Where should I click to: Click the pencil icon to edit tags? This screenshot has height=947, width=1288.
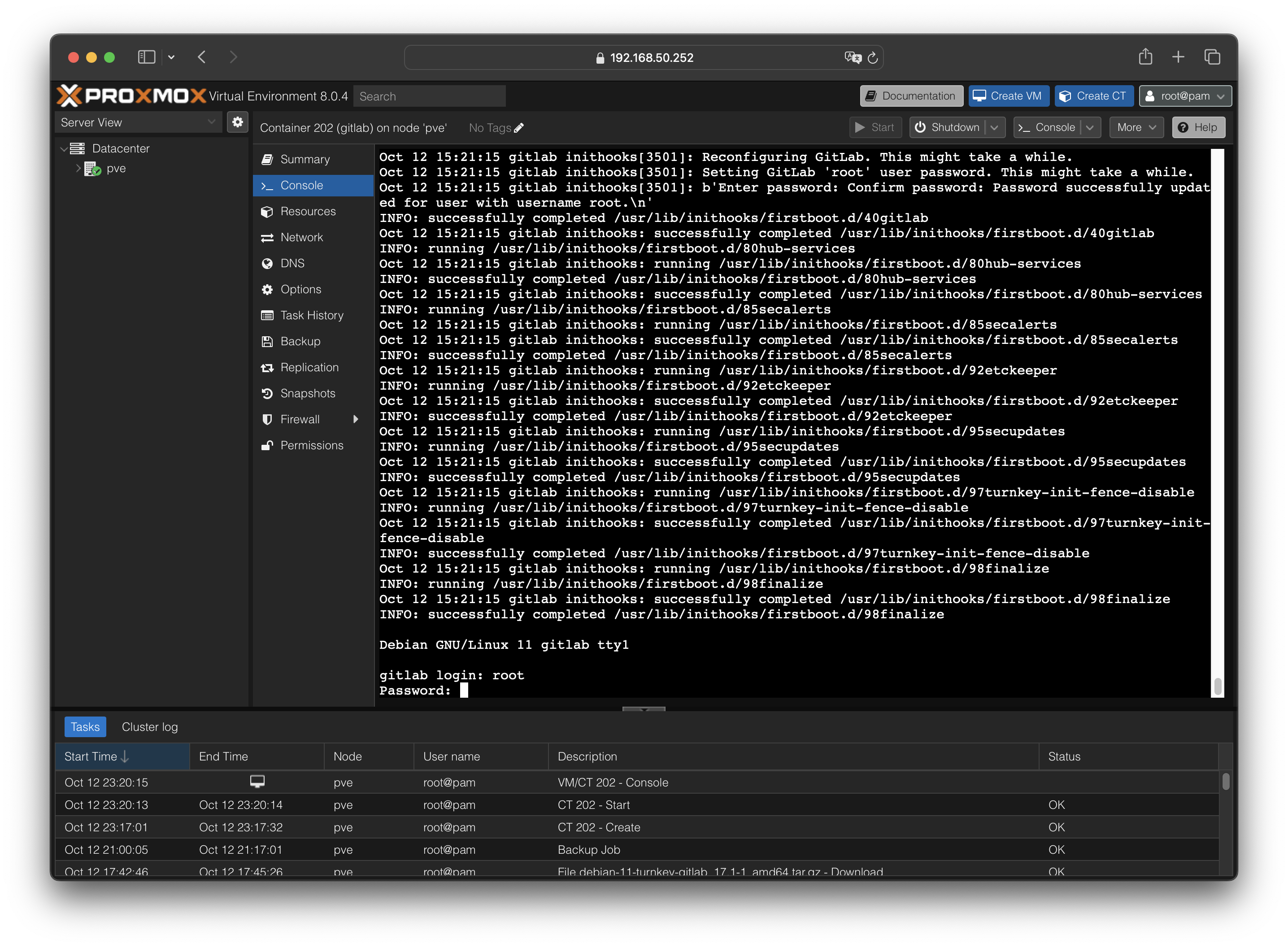[519, 128]
